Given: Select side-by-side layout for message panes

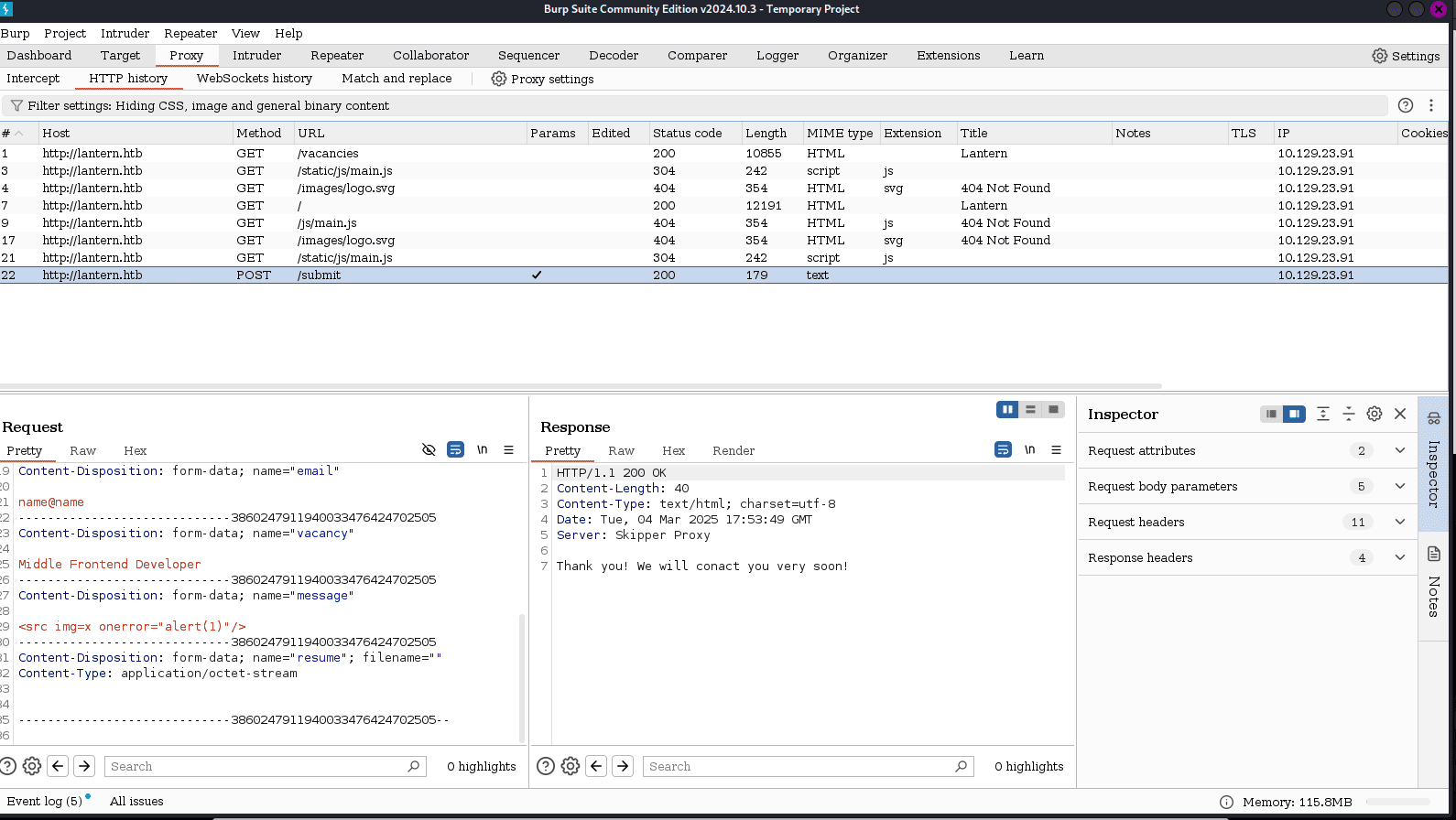Looking at the screenshot, I should tap(1007, 409).
